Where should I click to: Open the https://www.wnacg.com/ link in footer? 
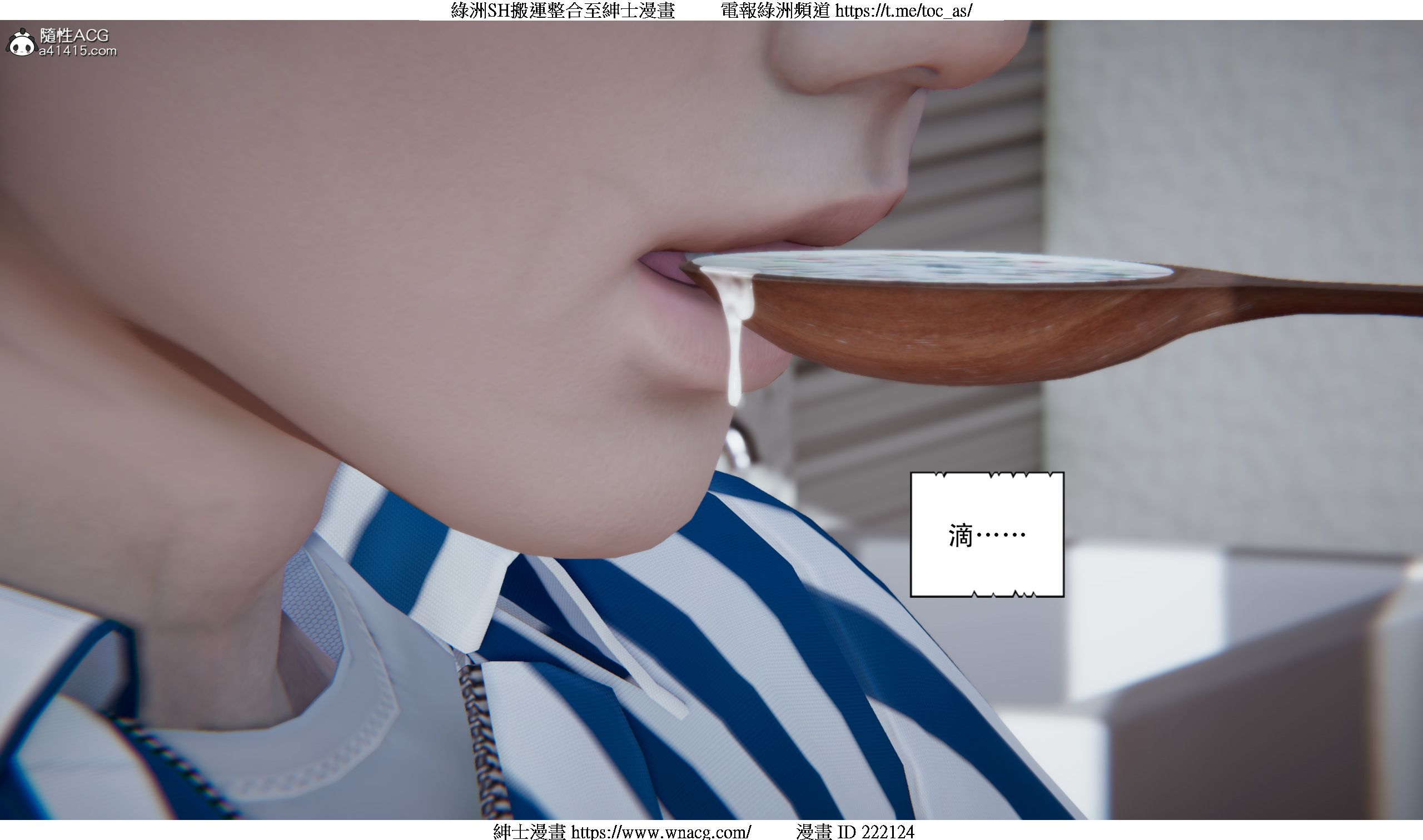(x=661, y=832)
